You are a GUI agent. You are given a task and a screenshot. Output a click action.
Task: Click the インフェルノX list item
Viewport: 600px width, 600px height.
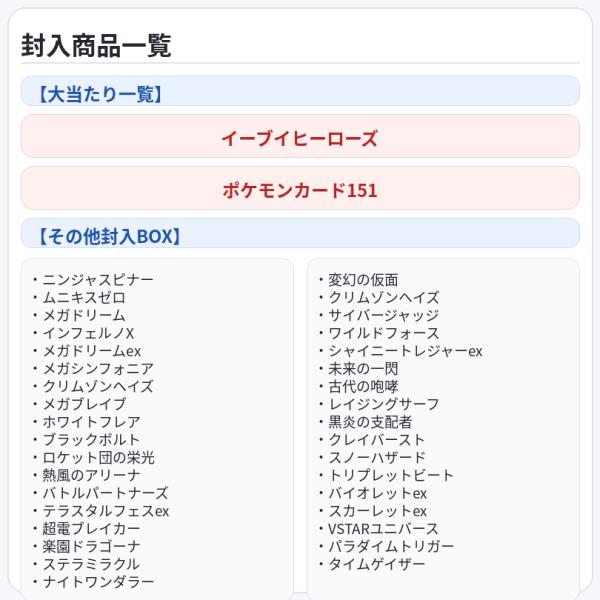(88, 333)
